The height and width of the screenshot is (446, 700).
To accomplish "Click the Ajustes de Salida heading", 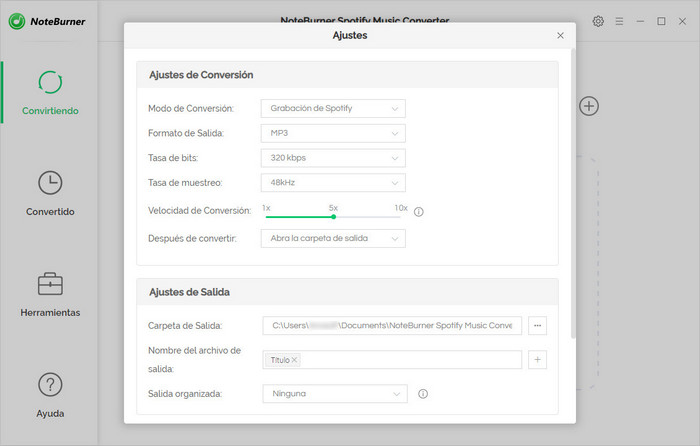I will tap(189, 292).
